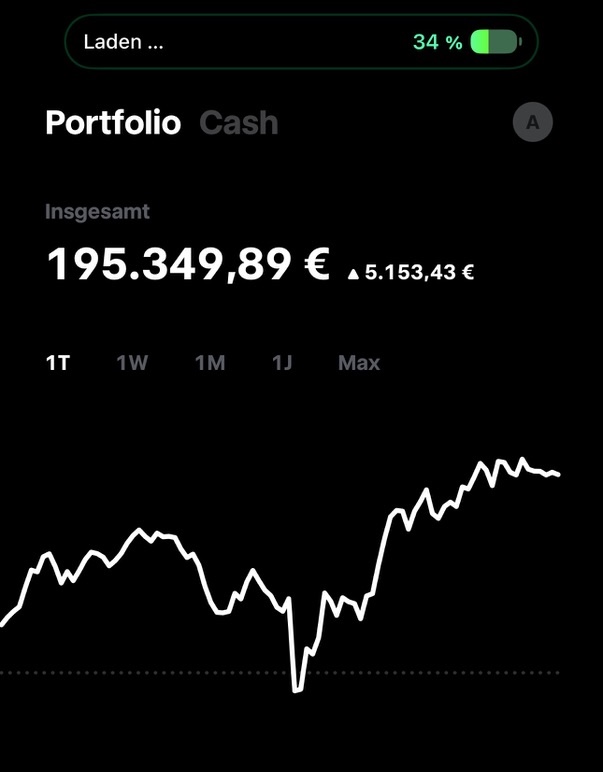The height and width of the screenshot is (772, 603).
Task: Select the 1M time range
Action: tap(210, 363)
